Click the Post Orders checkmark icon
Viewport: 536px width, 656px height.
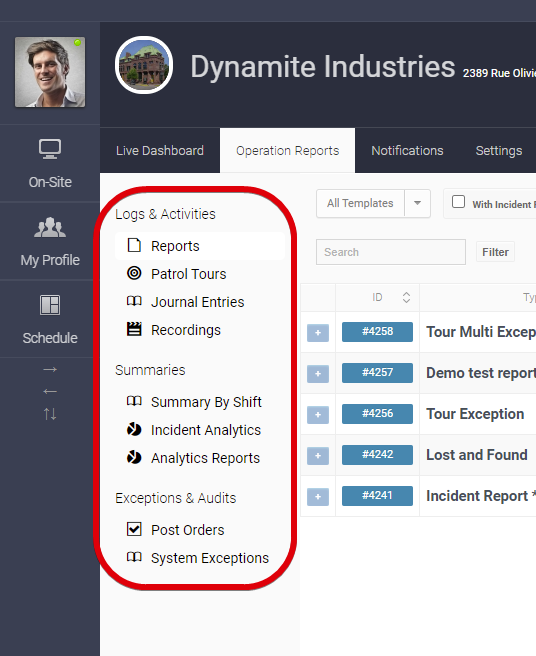134,529
